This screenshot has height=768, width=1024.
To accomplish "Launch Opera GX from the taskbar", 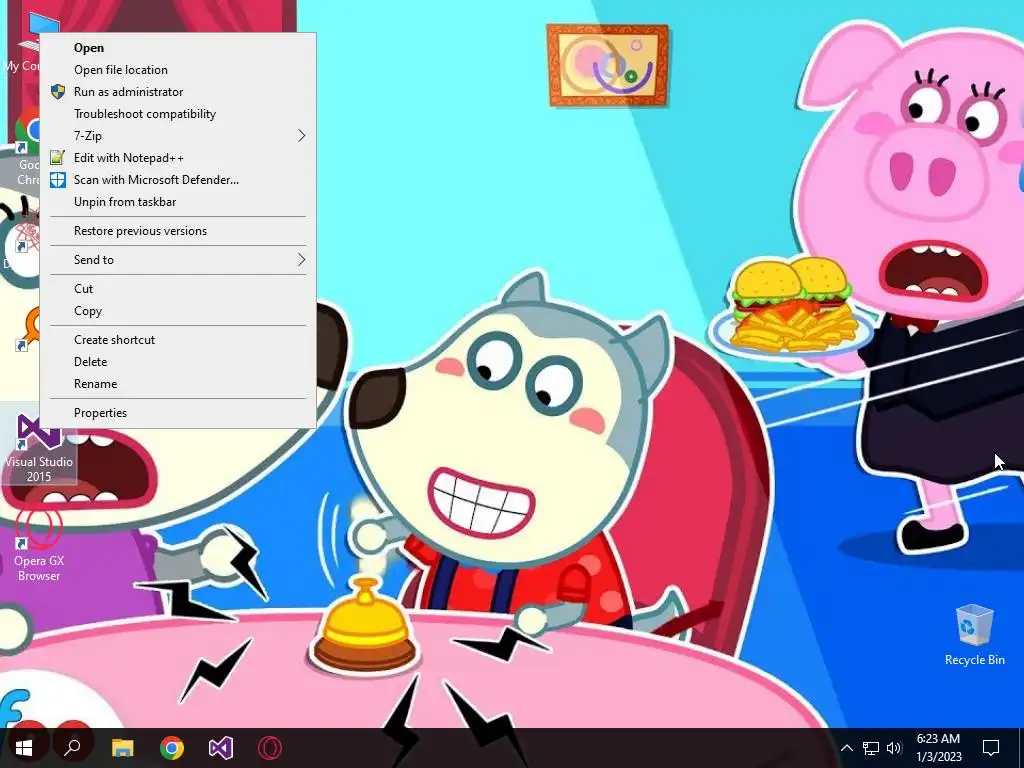I will coord(270,748).
